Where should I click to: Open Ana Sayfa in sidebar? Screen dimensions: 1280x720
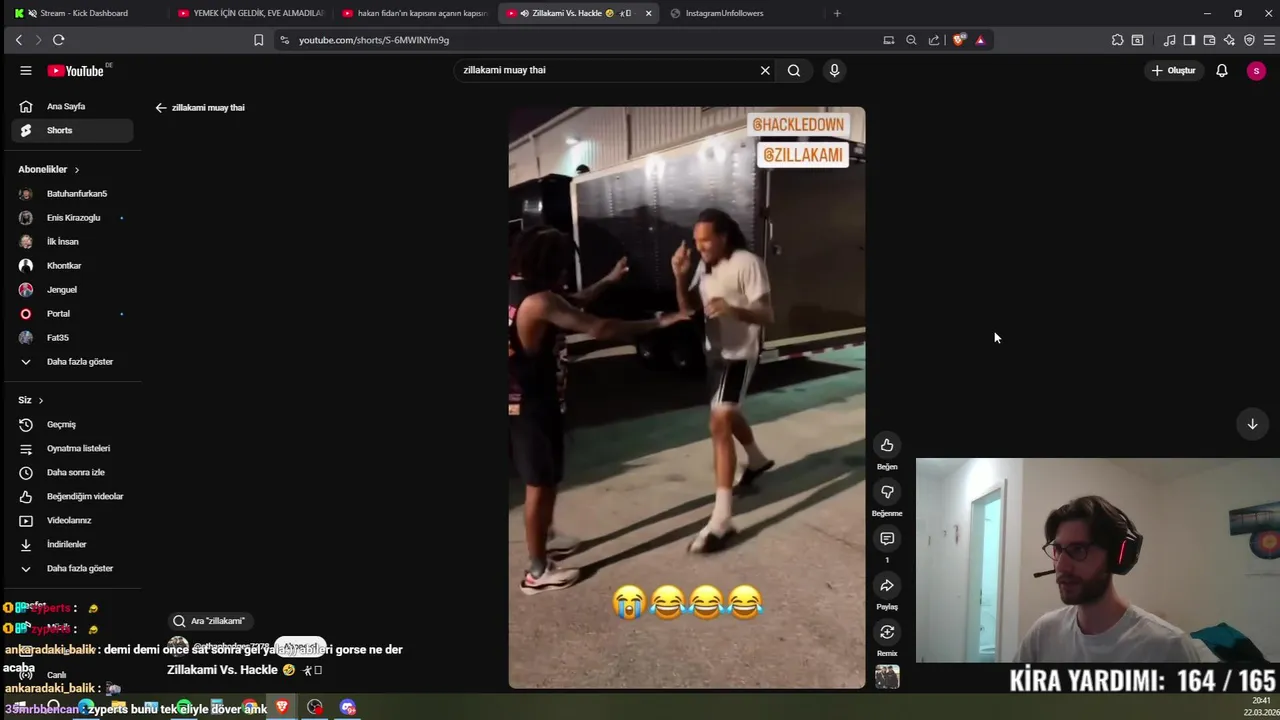(72, 106)
